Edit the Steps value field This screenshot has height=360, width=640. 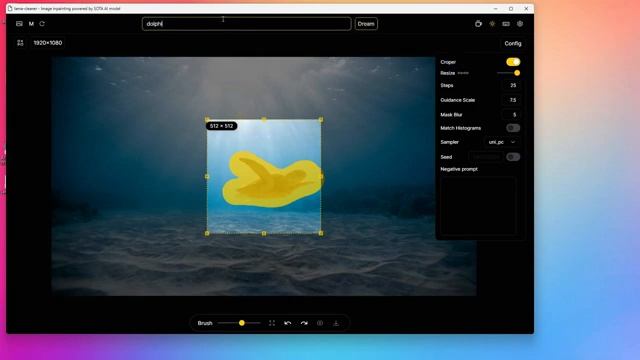[511, 85]
